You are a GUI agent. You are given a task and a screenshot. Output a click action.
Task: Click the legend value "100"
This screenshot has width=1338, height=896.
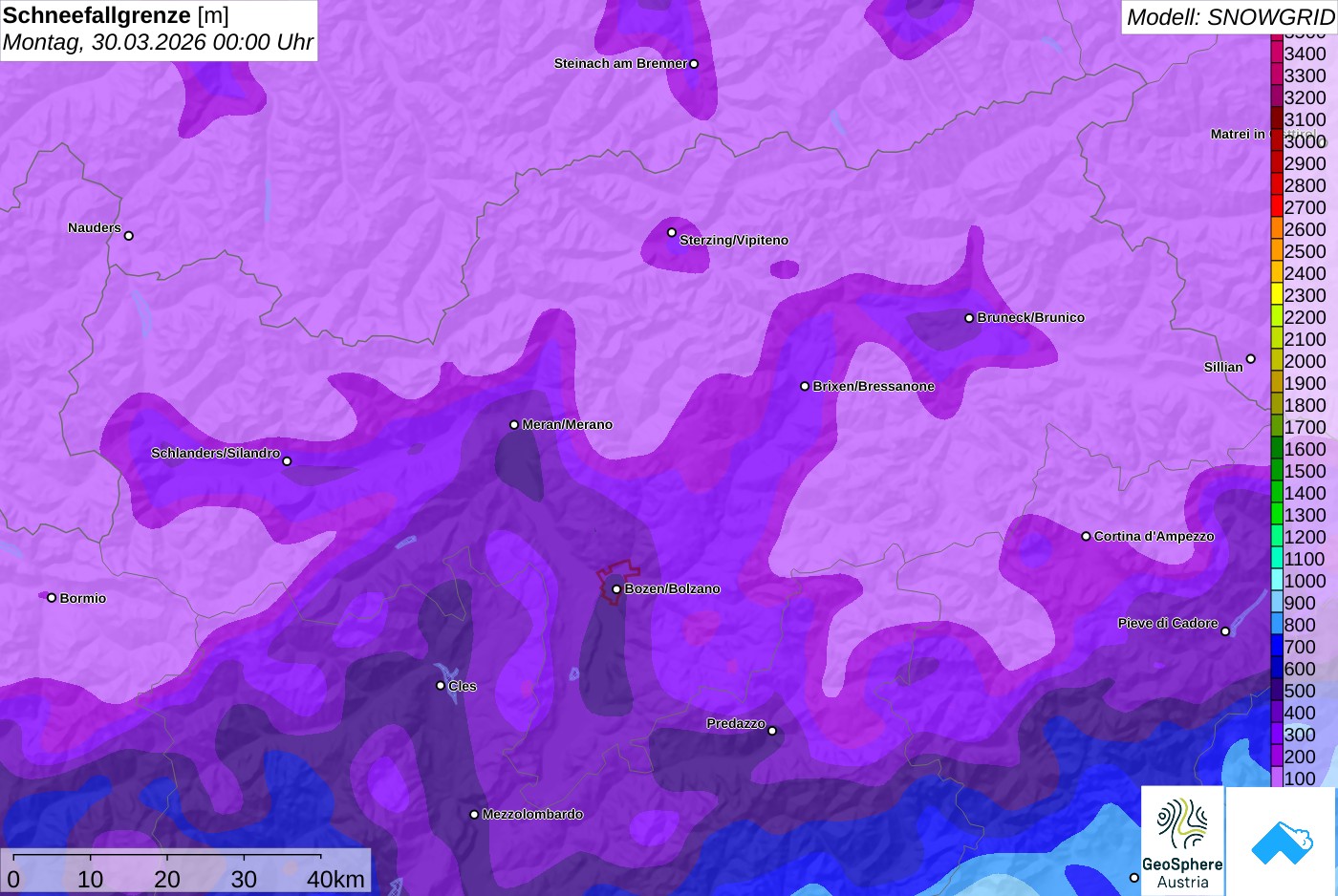point(1301,779)
